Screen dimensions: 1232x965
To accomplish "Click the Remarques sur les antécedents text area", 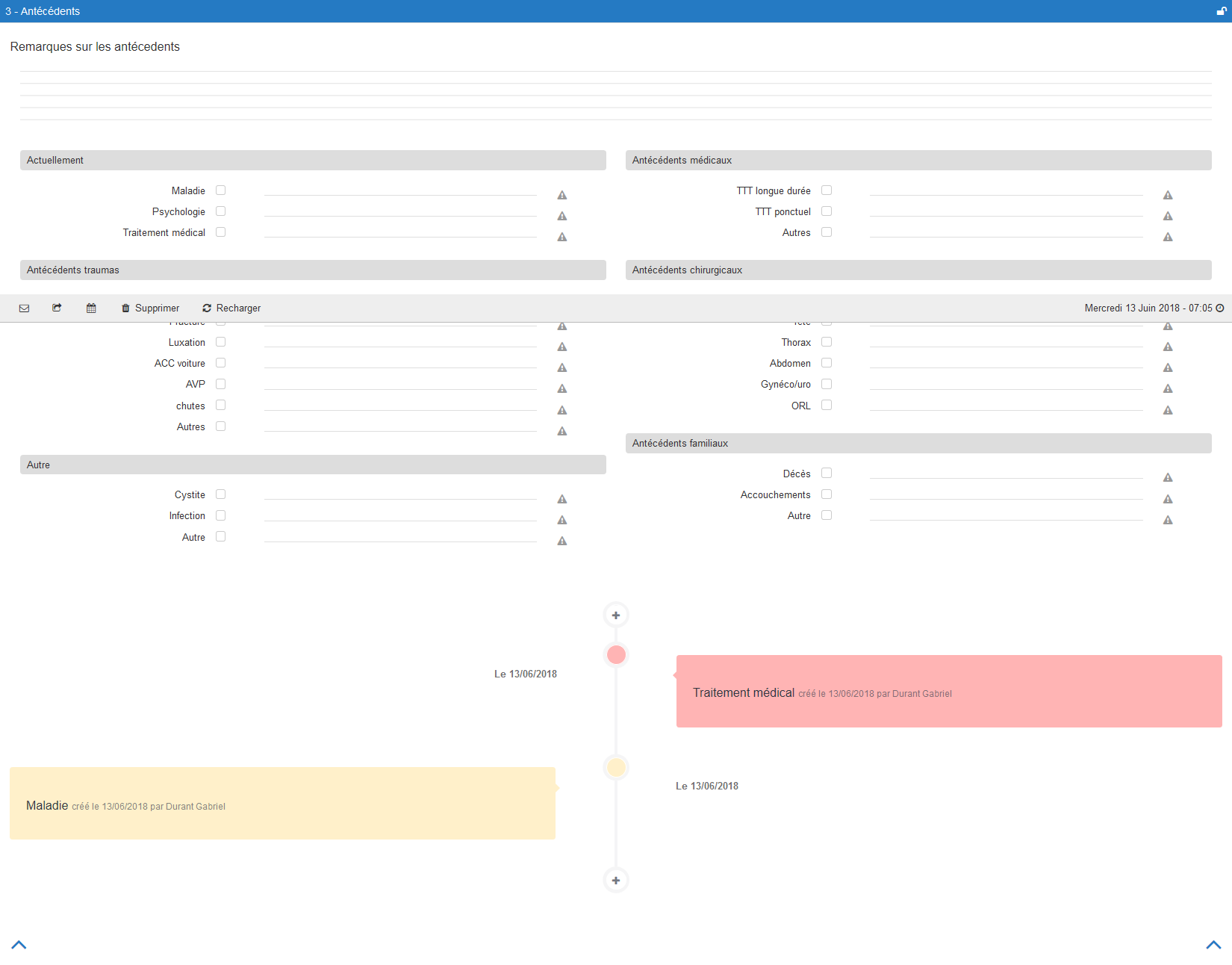I will point(616,96).
